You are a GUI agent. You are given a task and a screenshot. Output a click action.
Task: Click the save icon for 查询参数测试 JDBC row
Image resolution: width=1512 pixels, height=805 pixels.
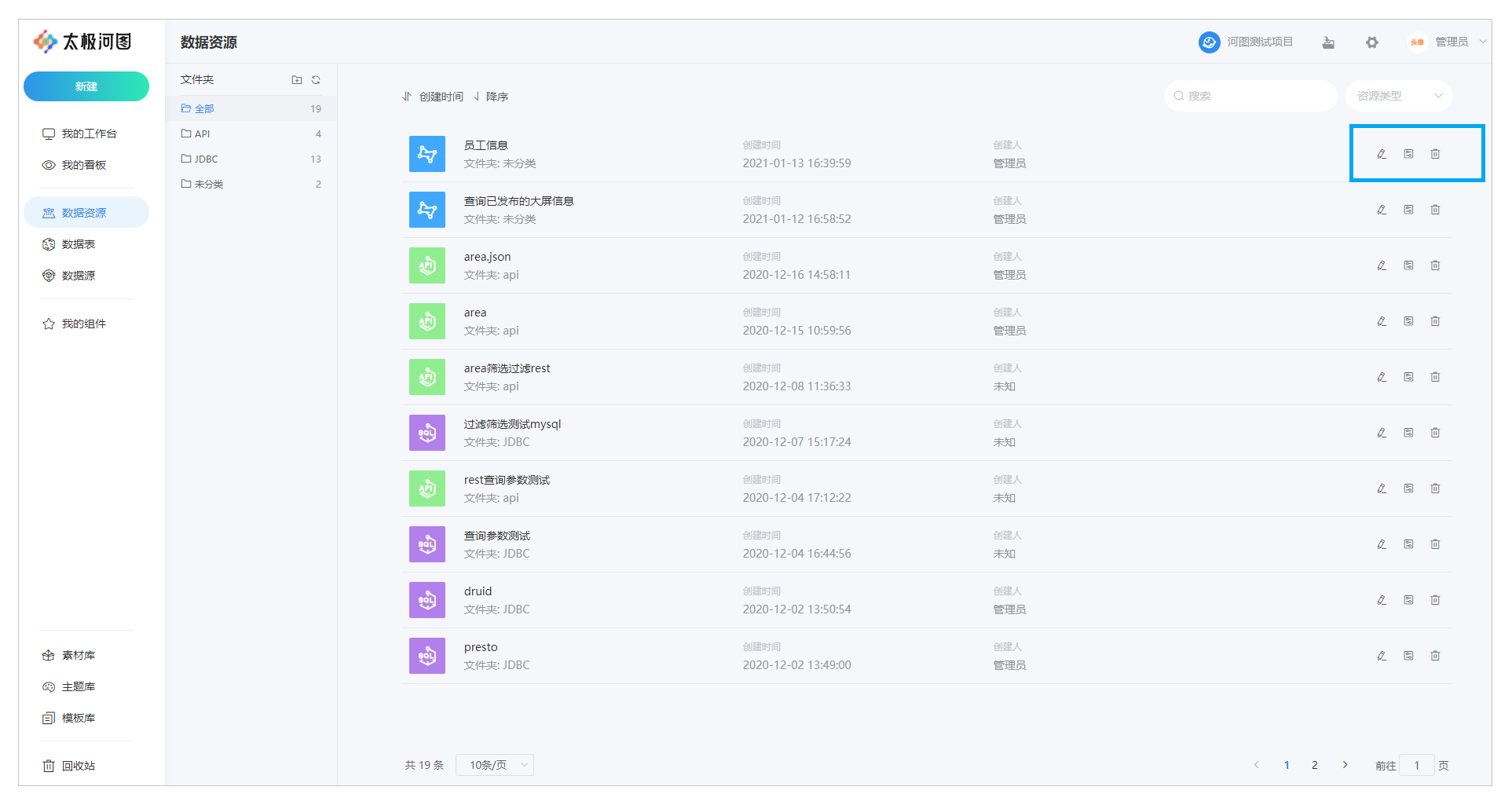(1408, 544)
